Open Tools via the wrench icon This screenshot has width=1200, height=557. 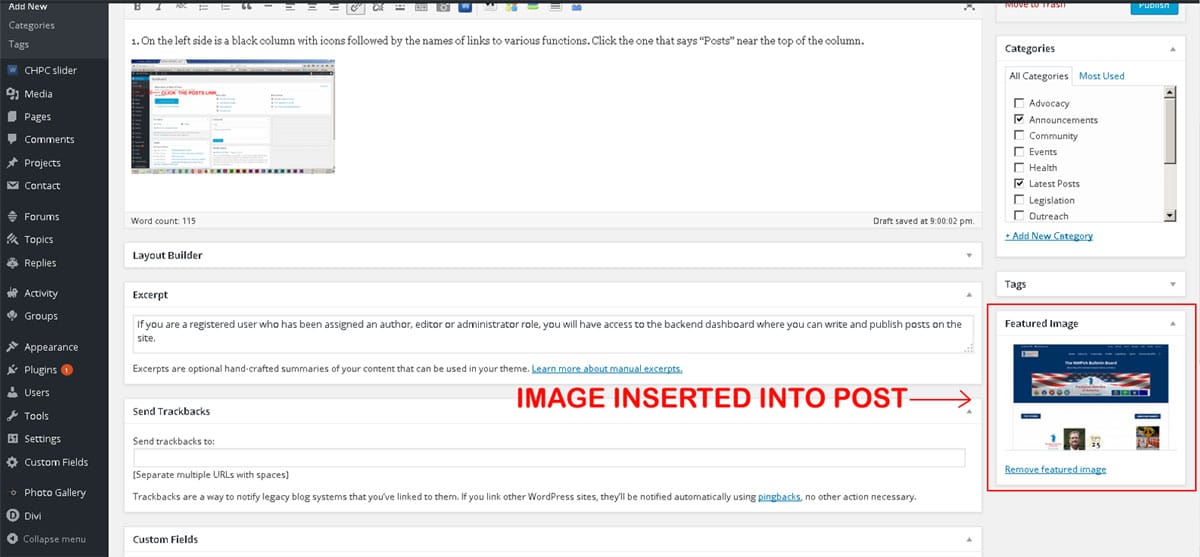point(12,416)
